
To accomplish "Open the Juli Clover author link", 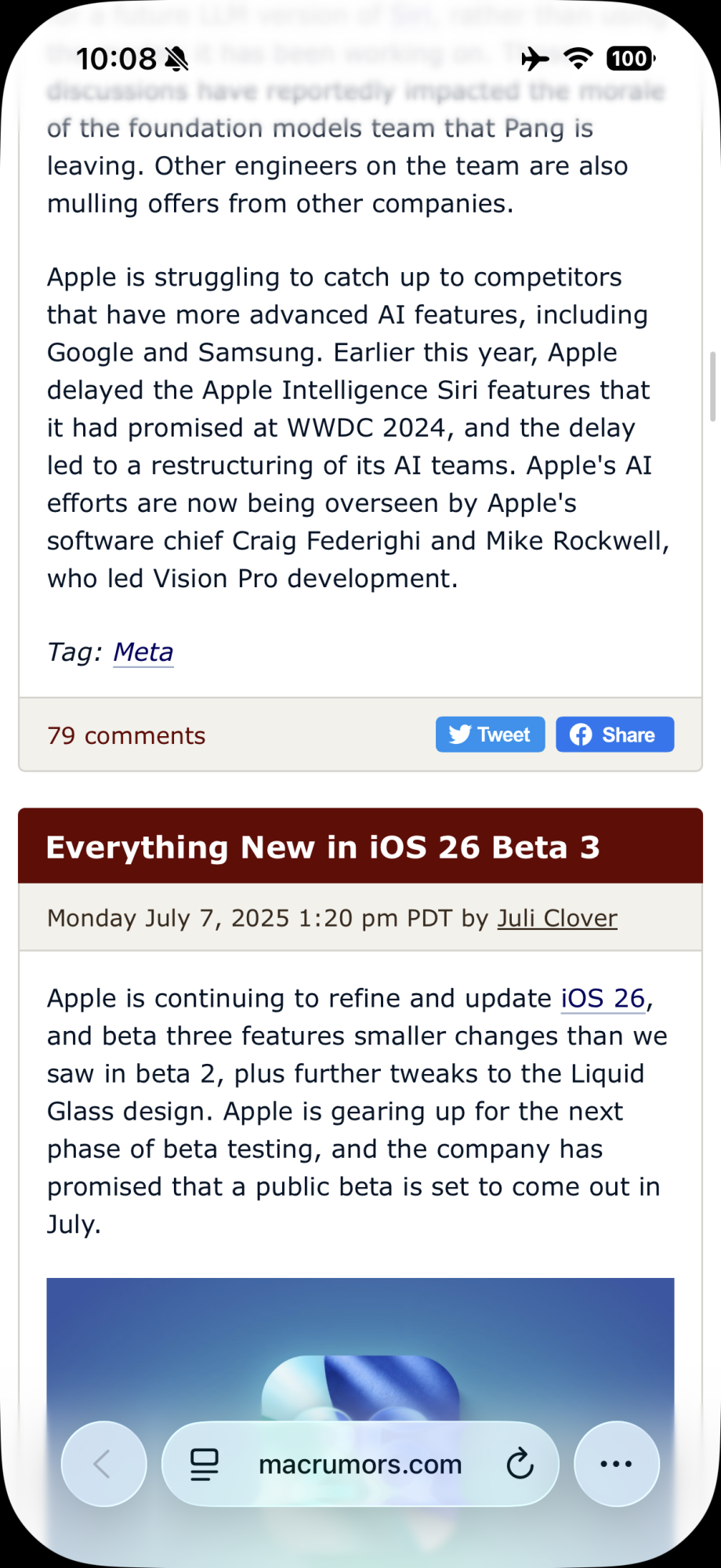I will point(557,918).
